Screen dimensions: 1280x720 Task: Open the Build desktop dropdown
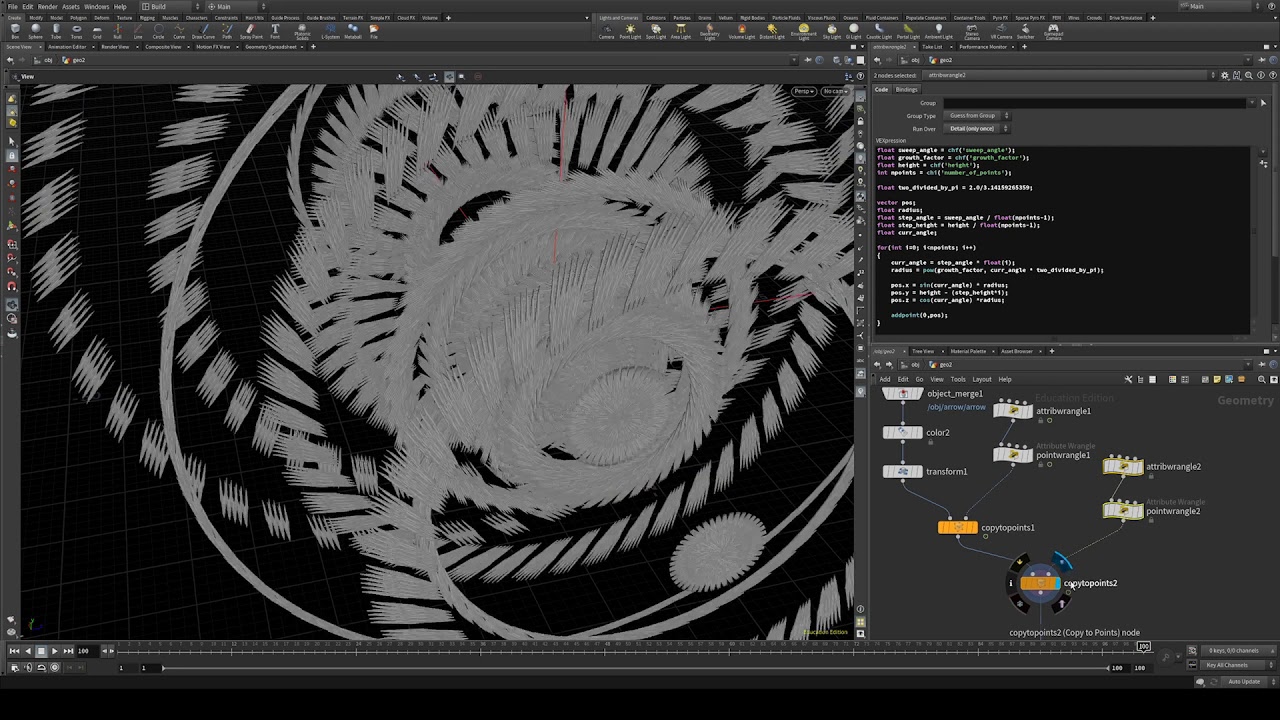coord(169,6)
